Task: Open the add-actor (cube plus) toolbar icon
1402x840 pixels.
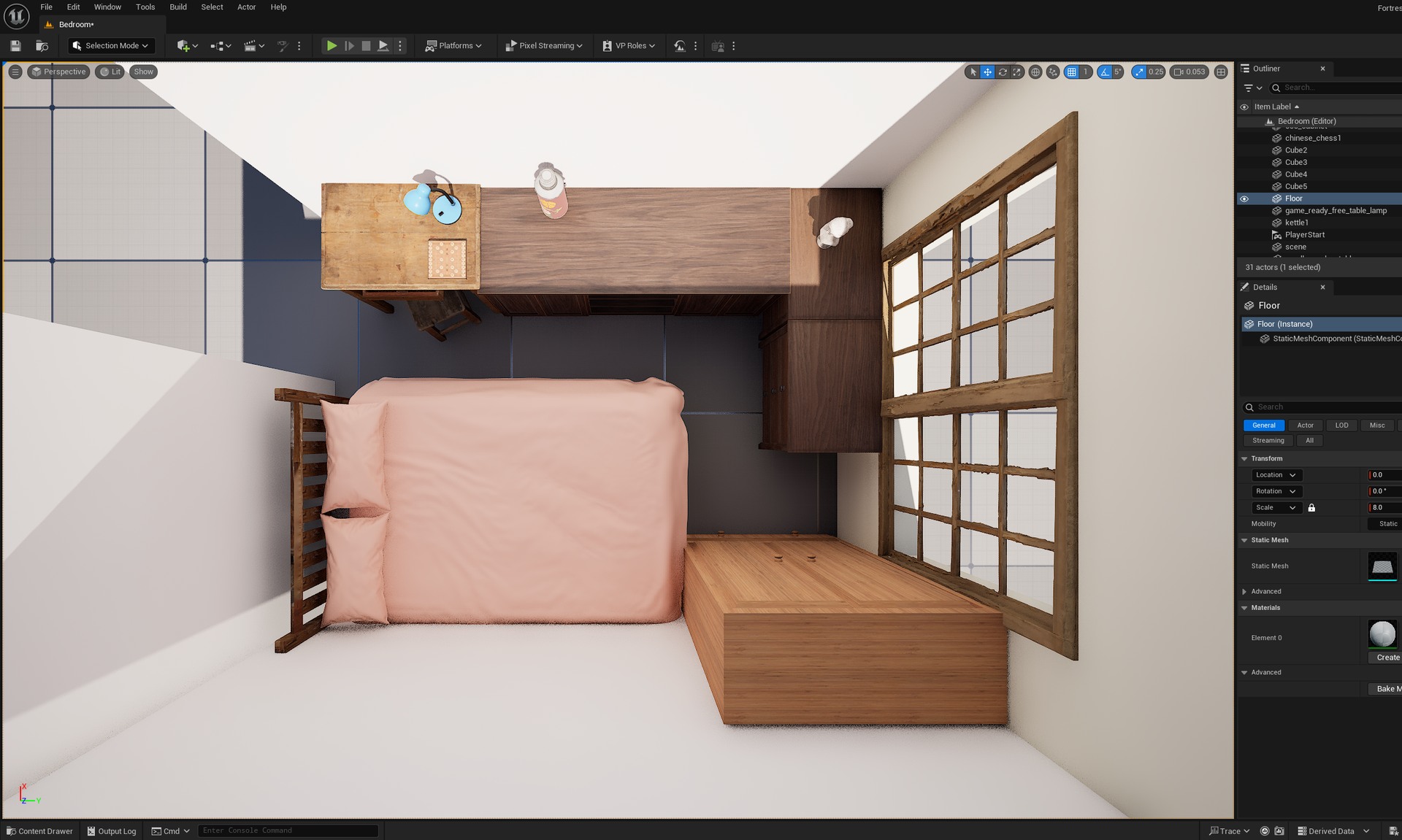Action: 187,46
